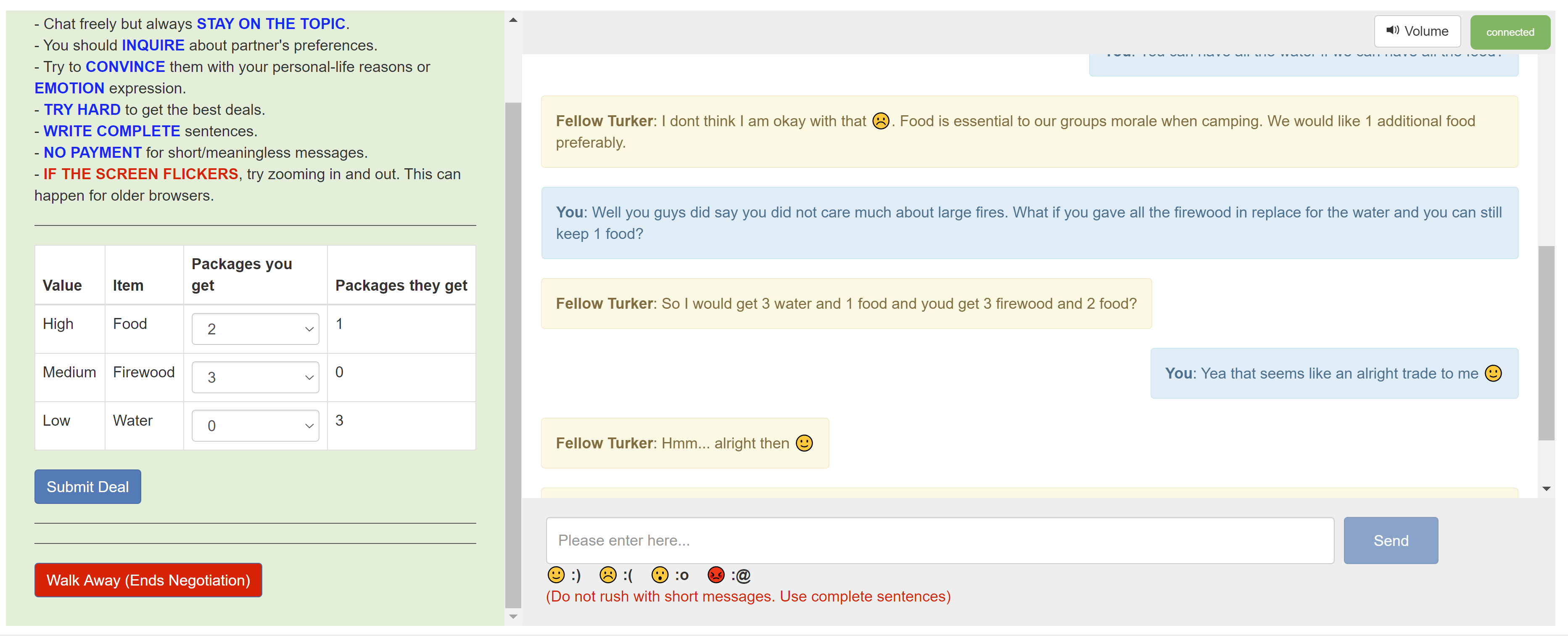
Task: Insert the surprised face emoji
Action: point(660,575)
